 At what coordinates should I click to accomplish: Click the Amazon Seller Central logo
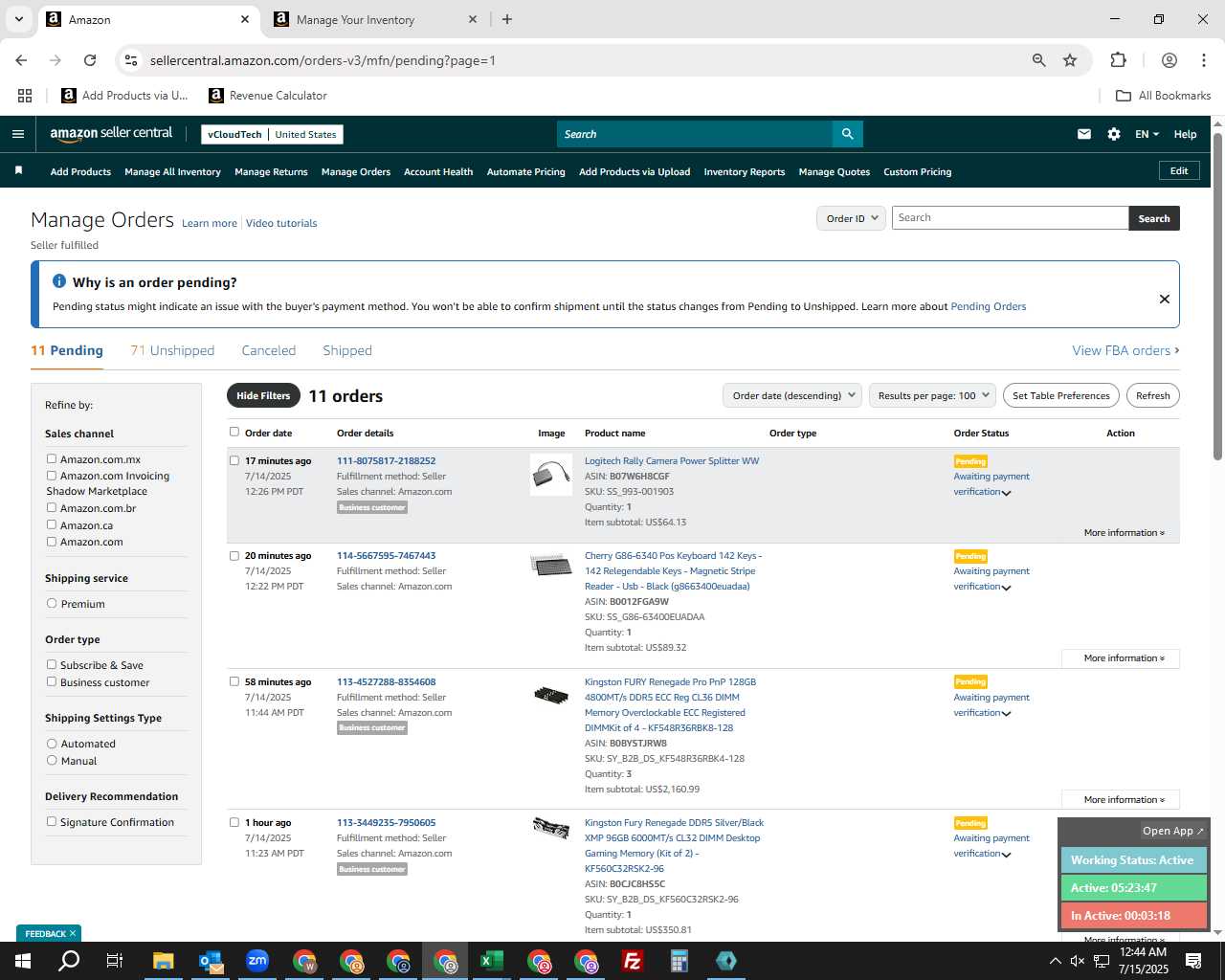click(x=111, y=134)
